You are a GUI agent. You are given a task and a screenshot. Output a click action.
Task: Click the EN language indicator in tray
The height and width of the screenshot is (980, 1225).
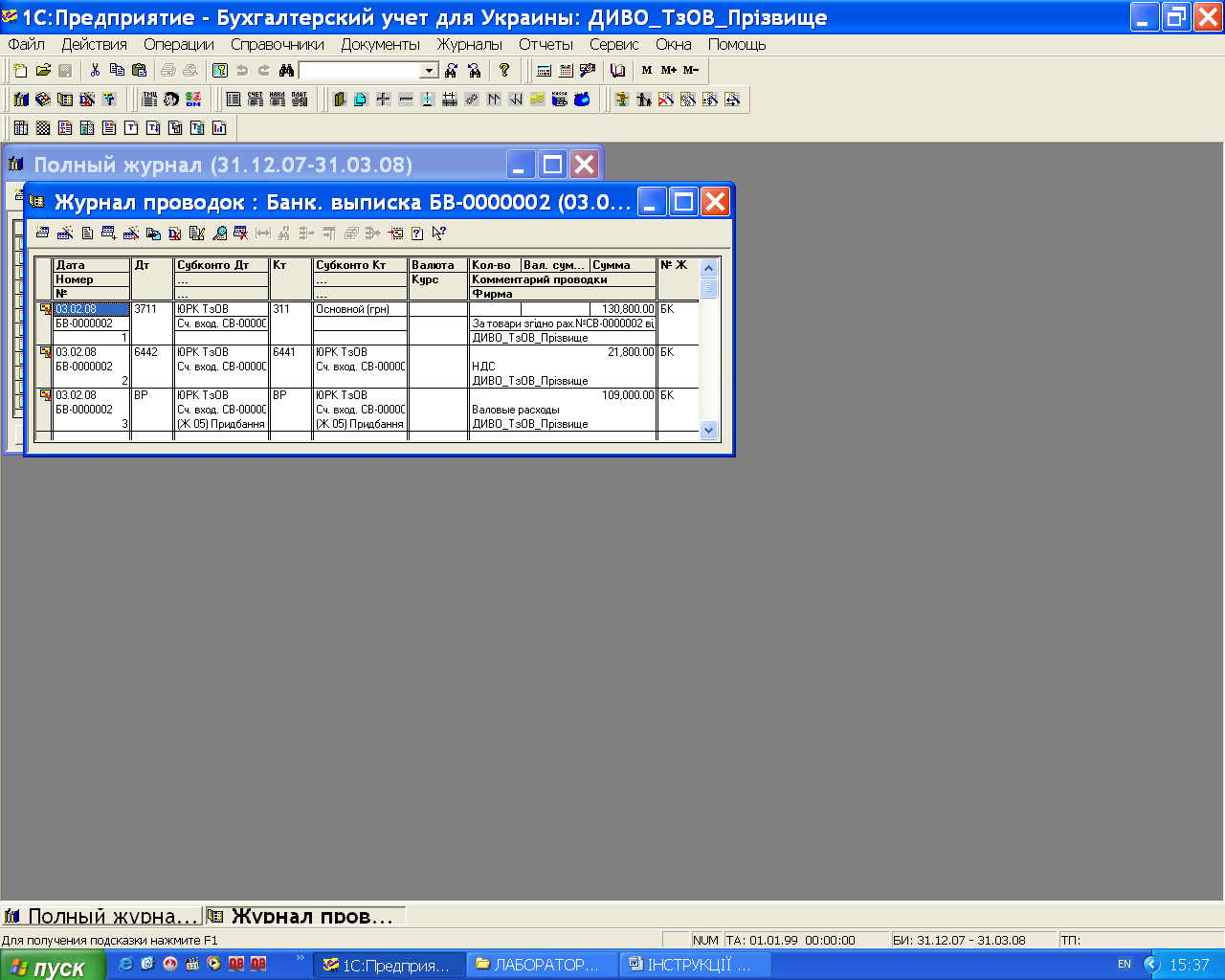[x=1125, y=965]
